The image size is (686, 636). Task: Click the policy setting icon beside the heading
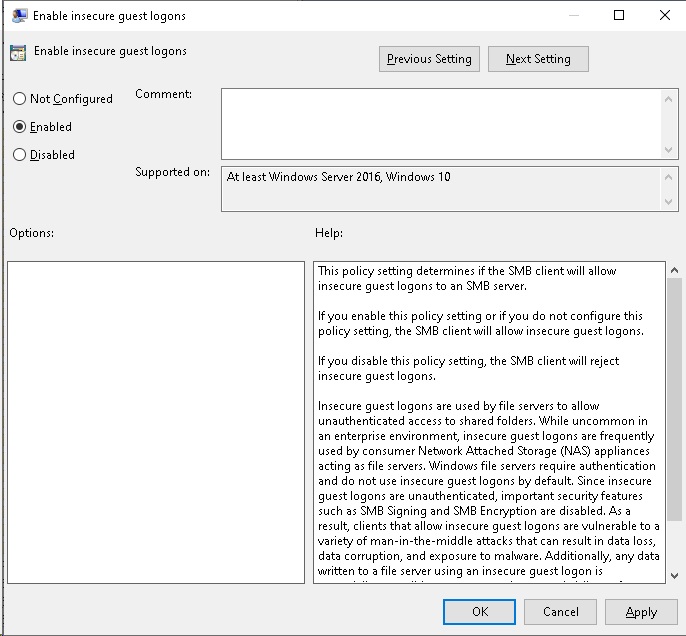click(x=18, y=53)
